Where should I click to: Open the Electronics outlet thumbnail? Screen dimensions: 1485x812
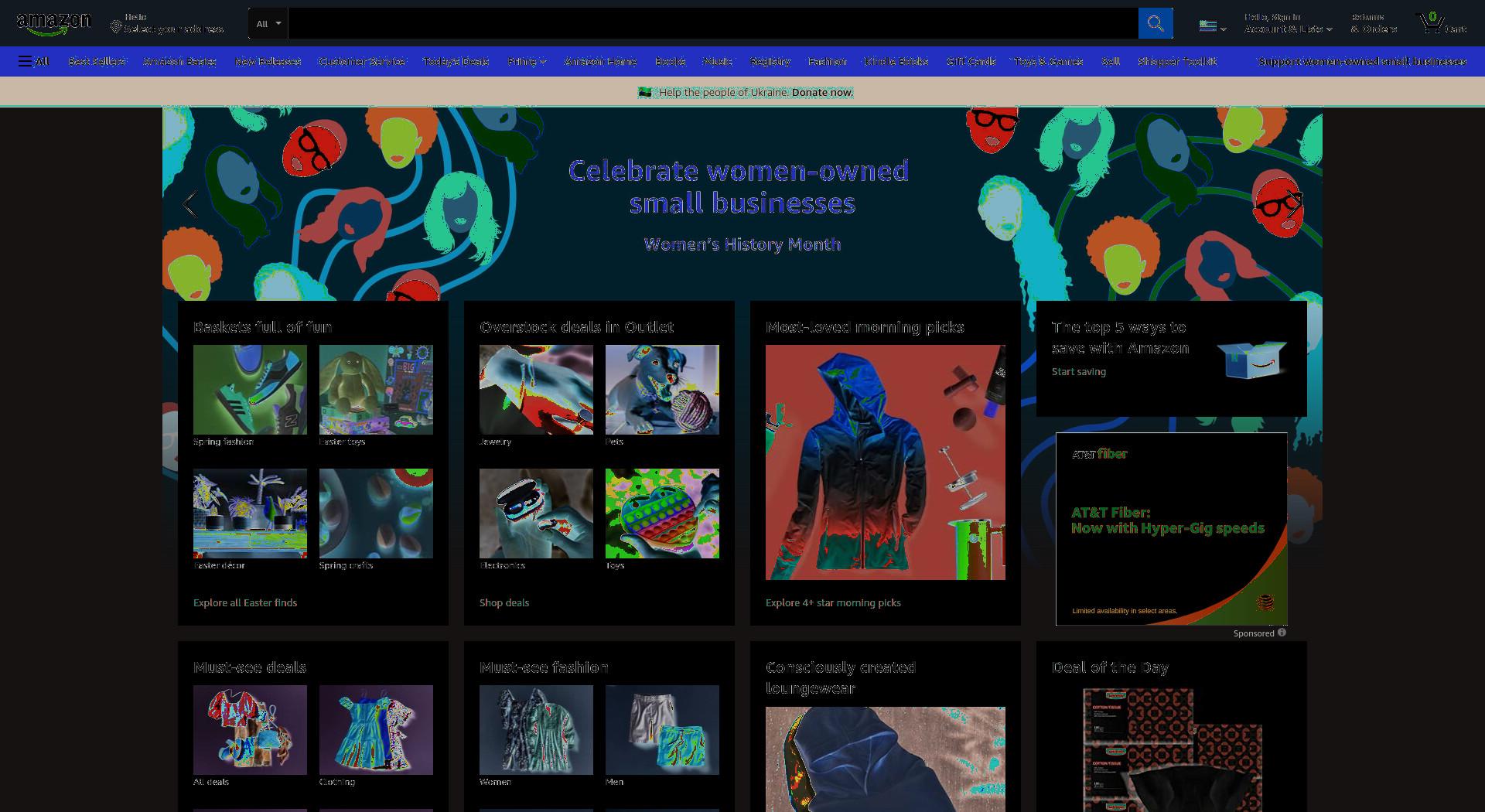click(x=536, y=513)
